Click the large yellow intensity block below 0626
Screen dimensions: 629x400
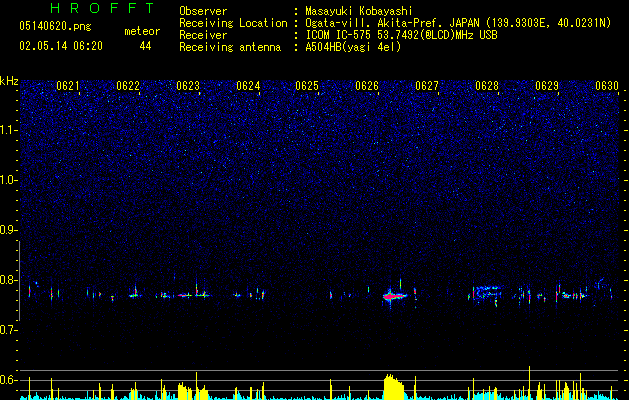point(394,387)
